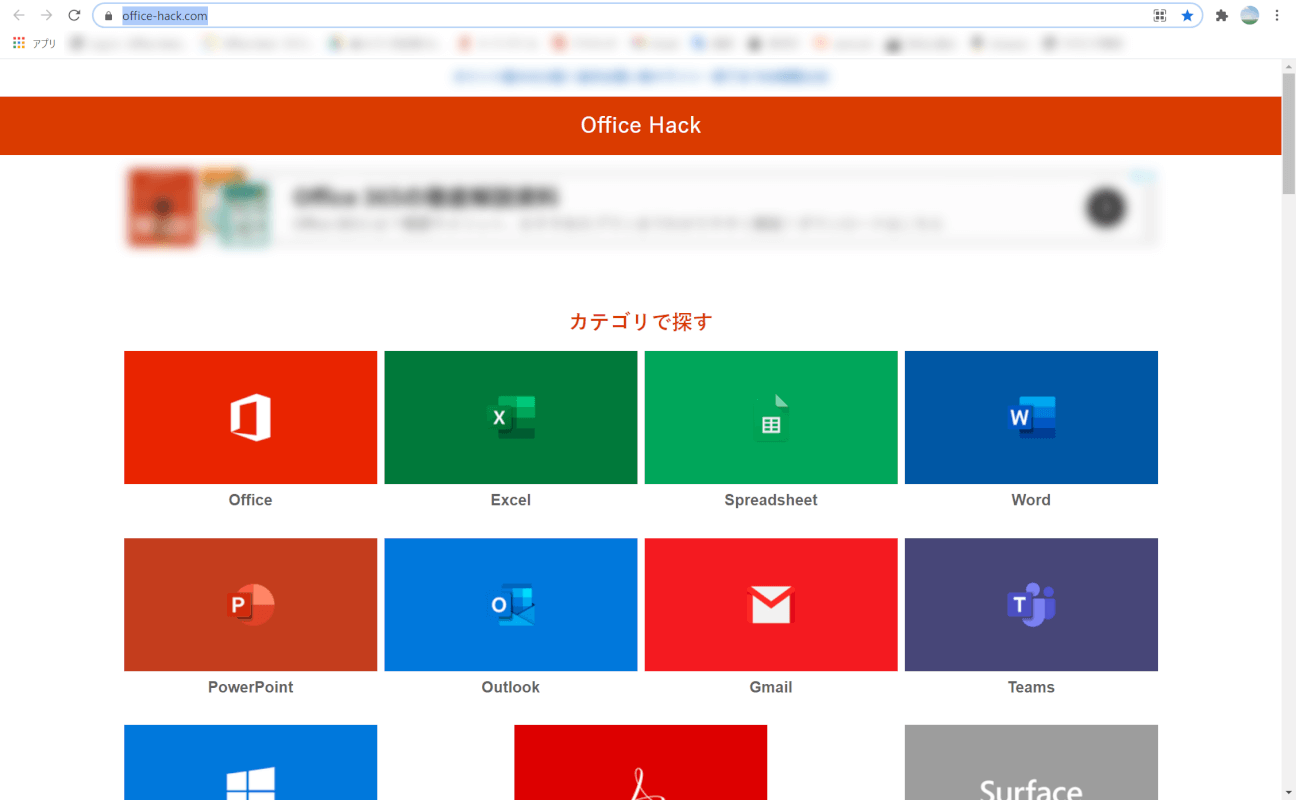The image size is (1296, 800).
Task: Click the banner ad thumbnail image
Action: click(200, 208)
